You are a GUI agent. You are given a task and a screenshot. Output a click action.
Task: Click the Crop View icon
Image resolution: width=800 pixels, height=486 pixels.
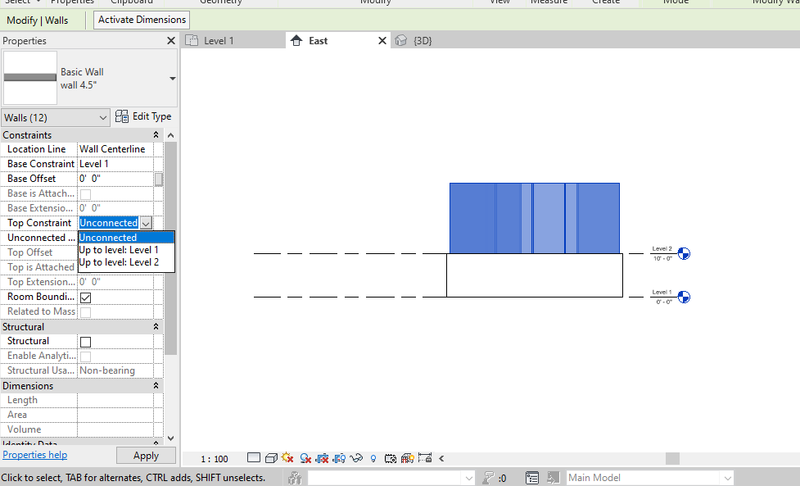(322, 458)
